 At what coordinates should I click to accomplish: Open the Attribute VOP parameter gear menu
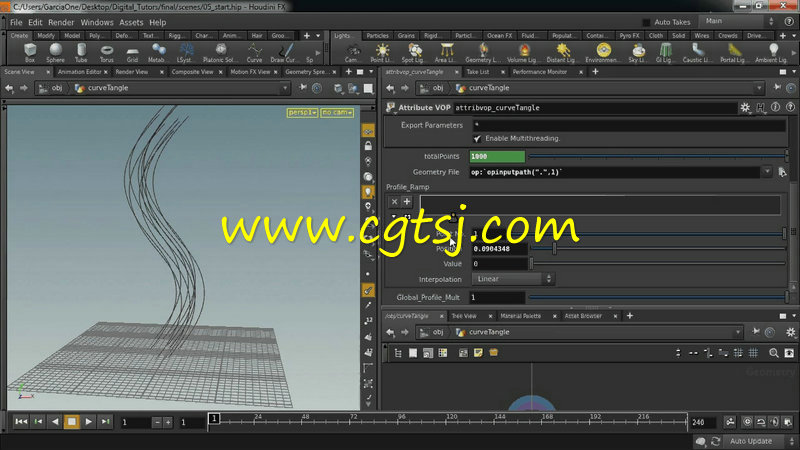(x=745, y=107)
